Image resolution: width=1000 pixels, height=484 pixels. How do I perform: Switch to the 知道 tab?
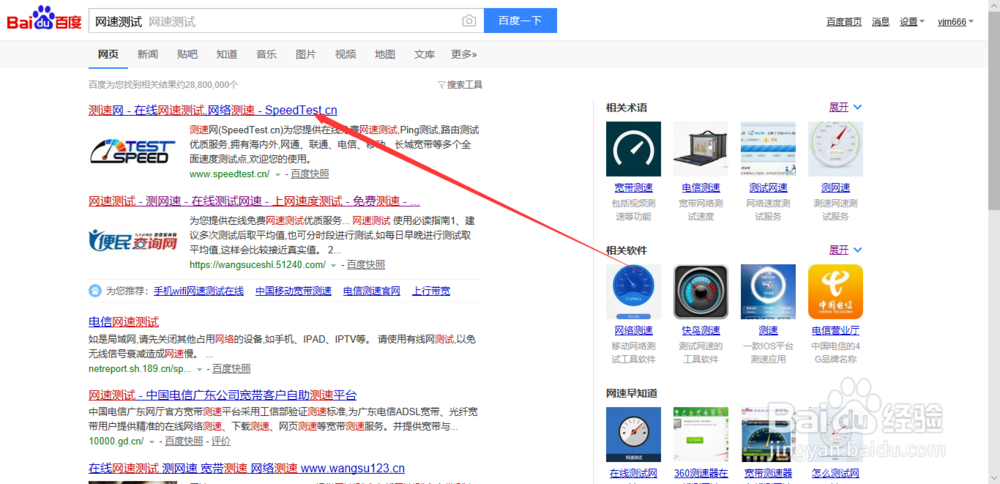[x=226, y=54]
